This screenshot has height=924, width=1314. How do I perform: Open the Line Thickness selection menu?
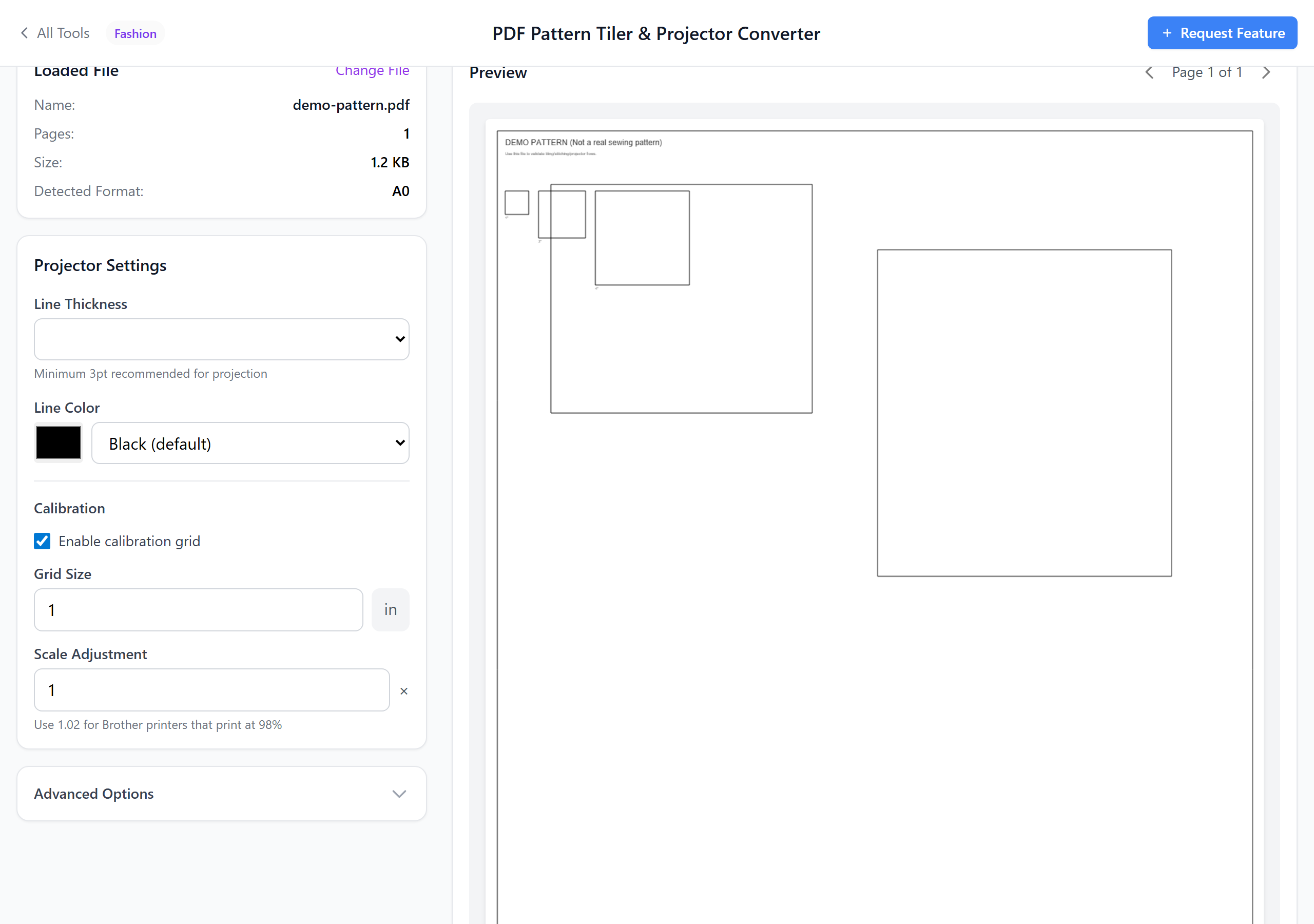pyautogui.click(x=221, y=339)
